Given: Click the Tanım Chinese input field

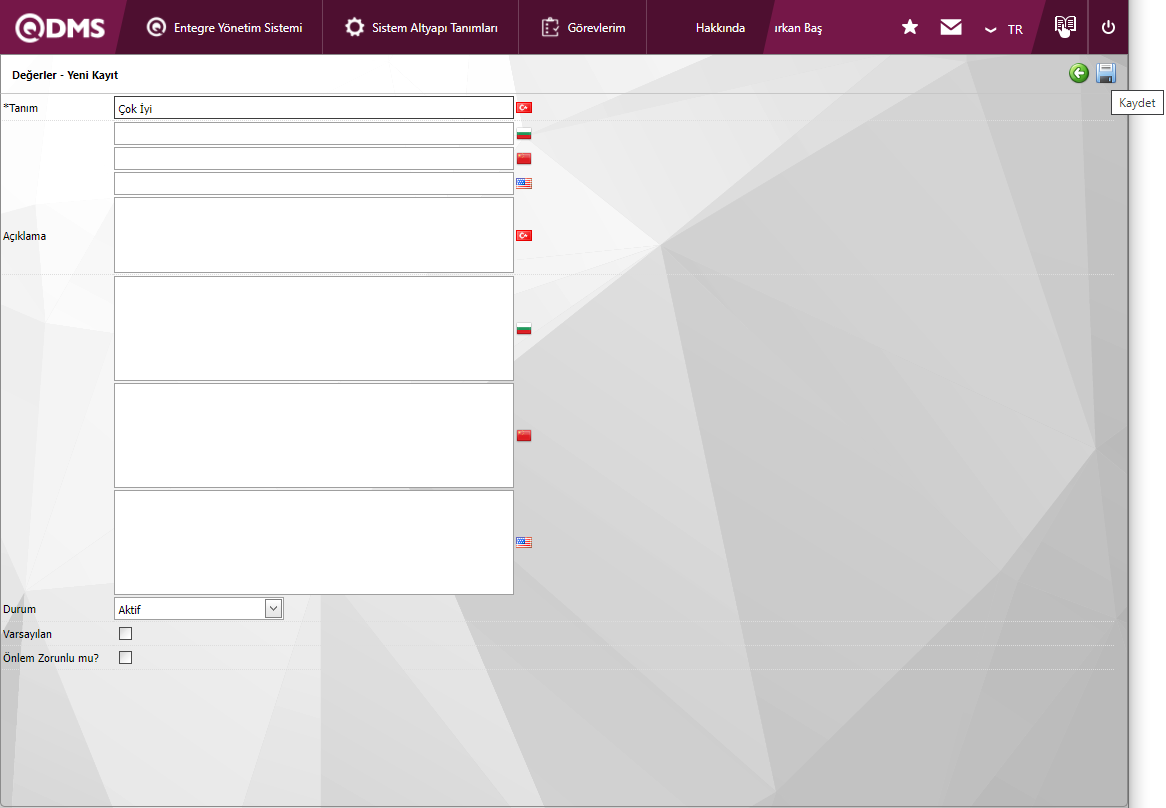Looking at the screenshot, I should pos(314,158).
